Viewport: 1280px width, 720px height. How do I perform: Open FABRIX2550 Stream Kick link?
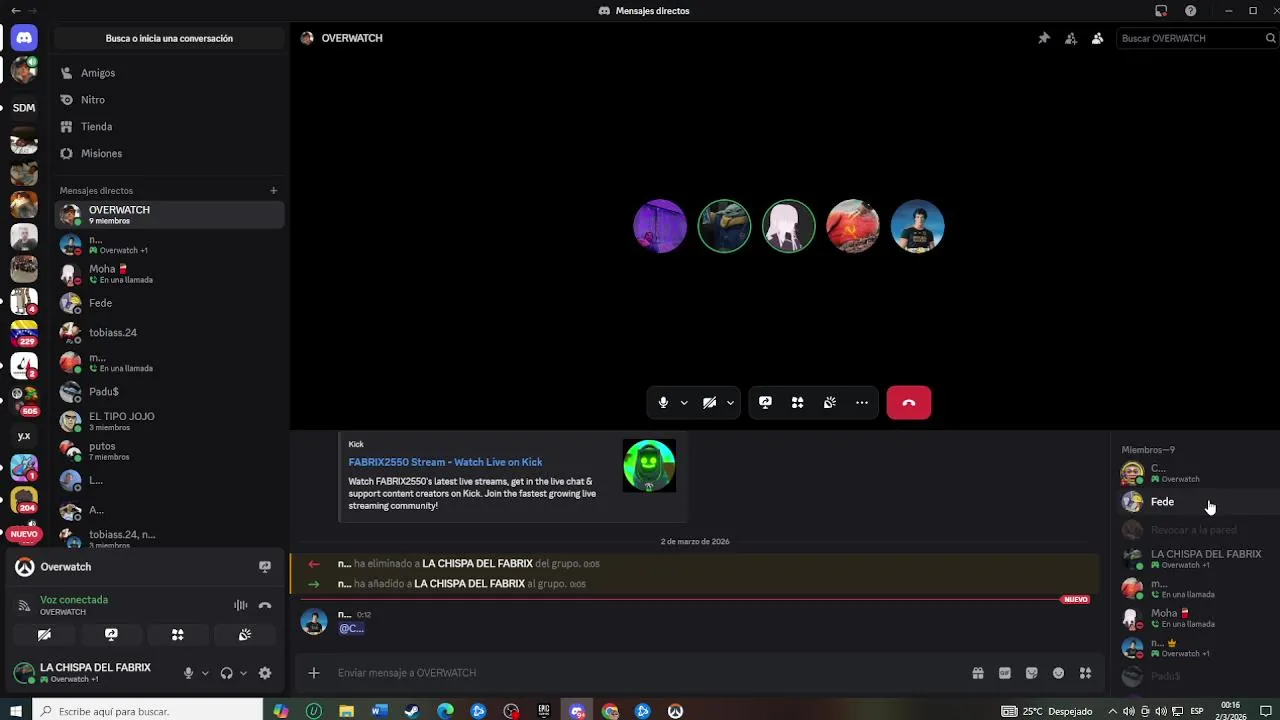coord(445,462)
